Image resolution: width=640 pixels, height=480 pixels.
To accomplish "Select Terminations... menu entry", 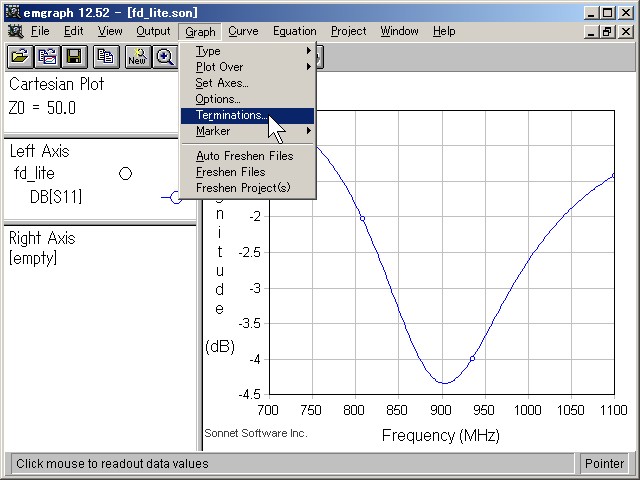I will coord(248,116).
